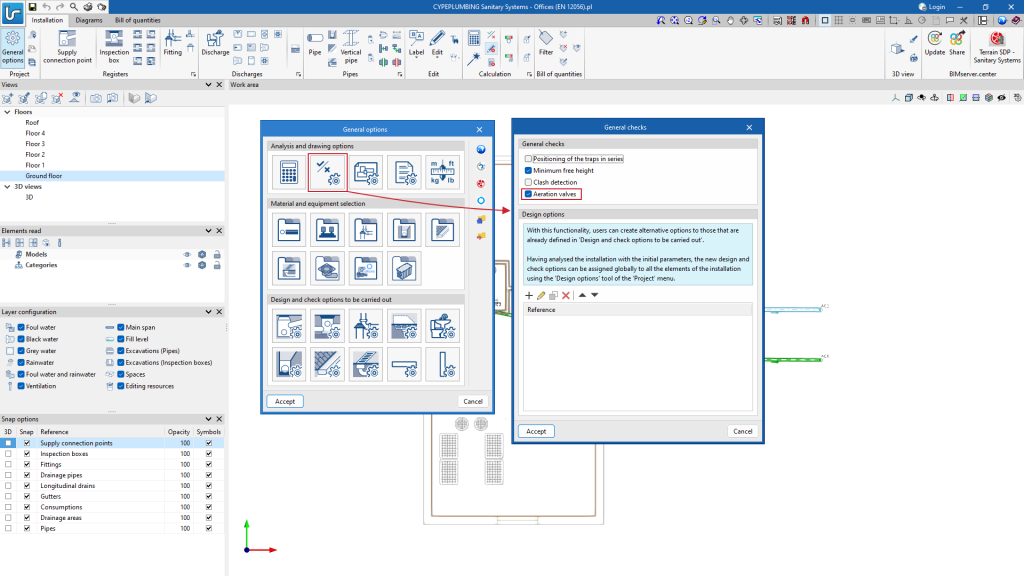
Task: Click Accept in General checks dialog
Action: [536, 432]
